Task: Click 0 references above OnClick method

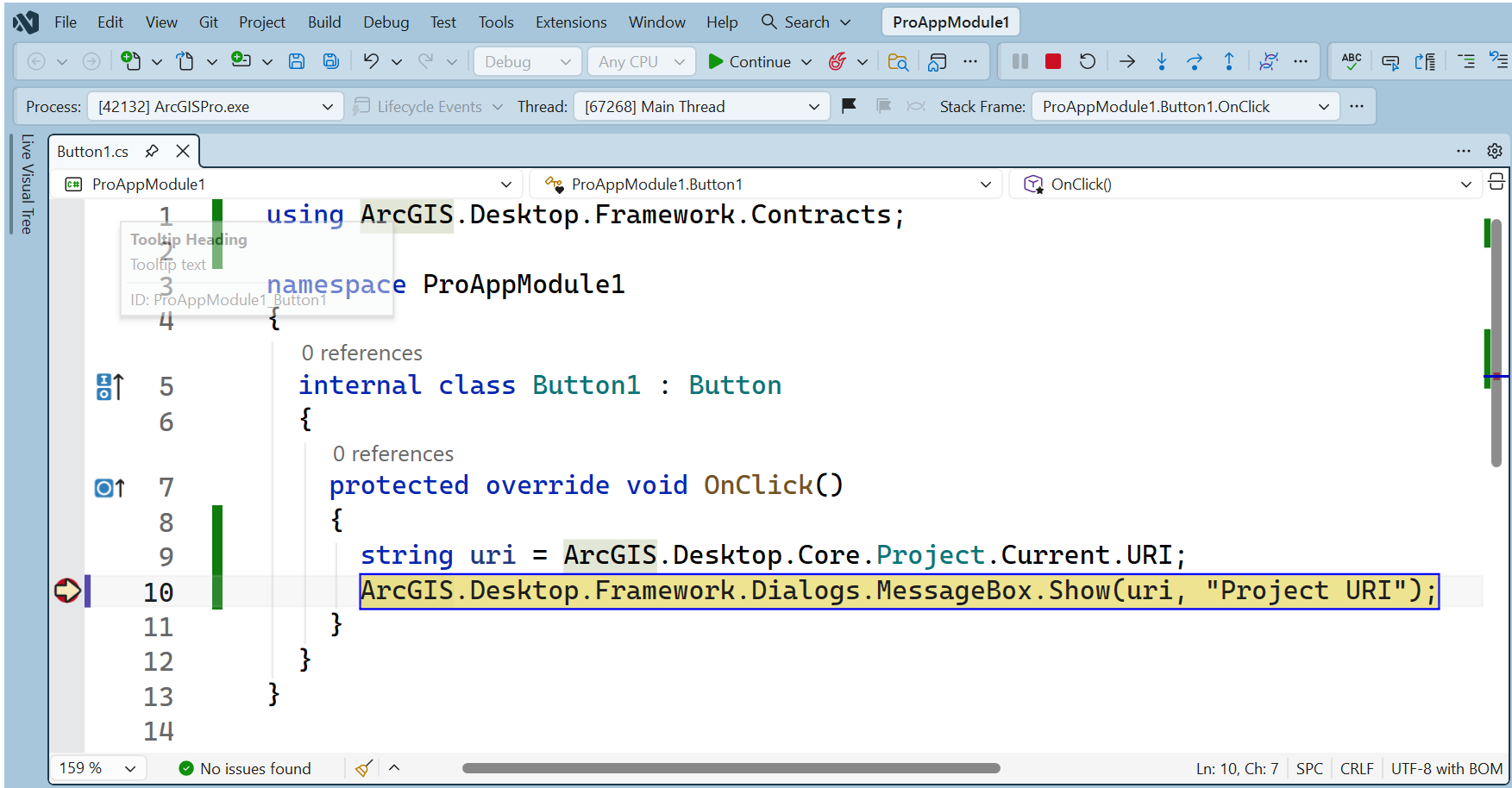Action: tap(393, 453)
